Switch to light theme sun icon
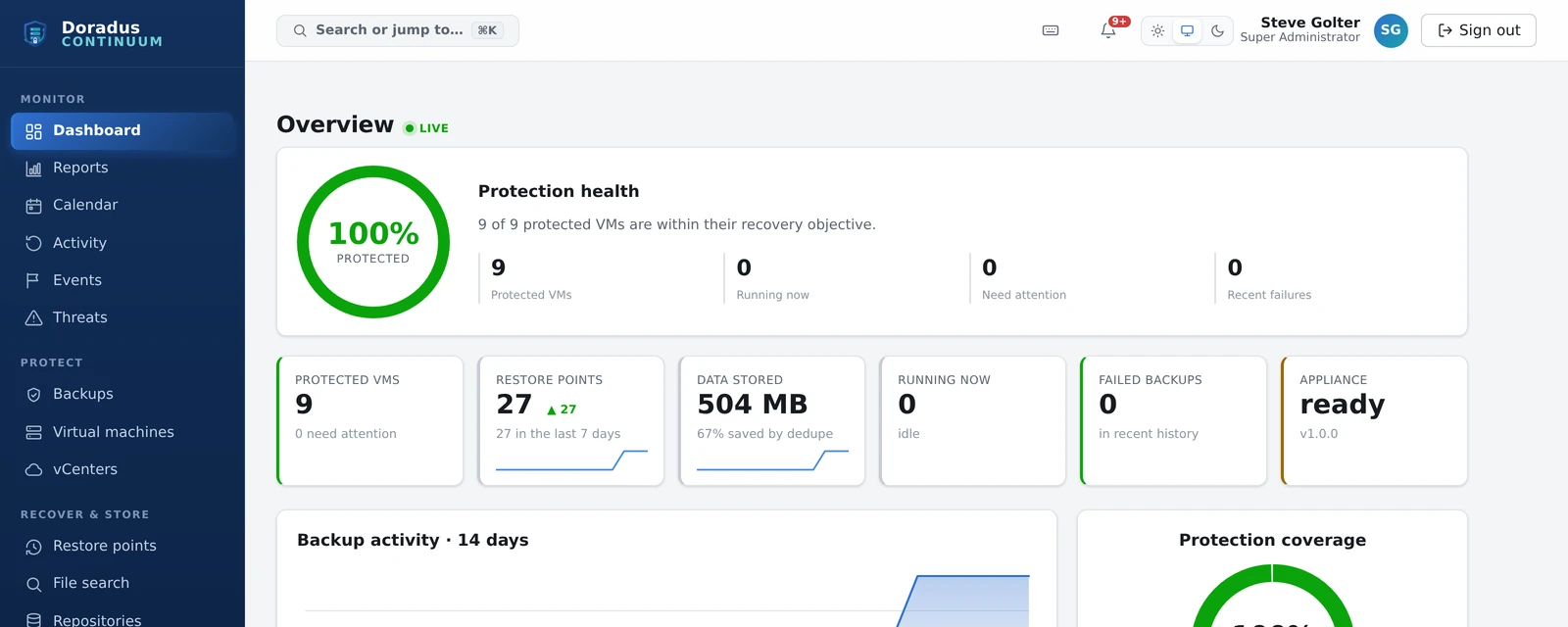1568x627 pixels. click(x=1157, y=30)
